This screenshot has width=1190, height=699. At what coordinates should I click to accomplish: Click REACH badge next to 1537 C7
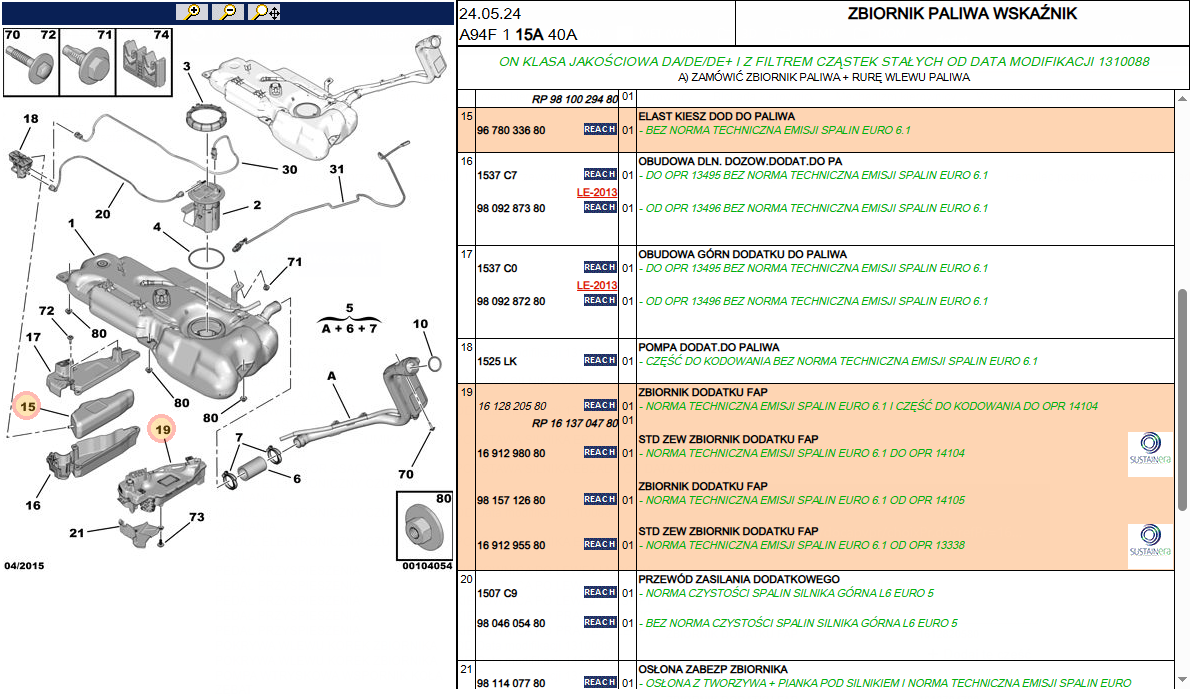tap(600, 175)
